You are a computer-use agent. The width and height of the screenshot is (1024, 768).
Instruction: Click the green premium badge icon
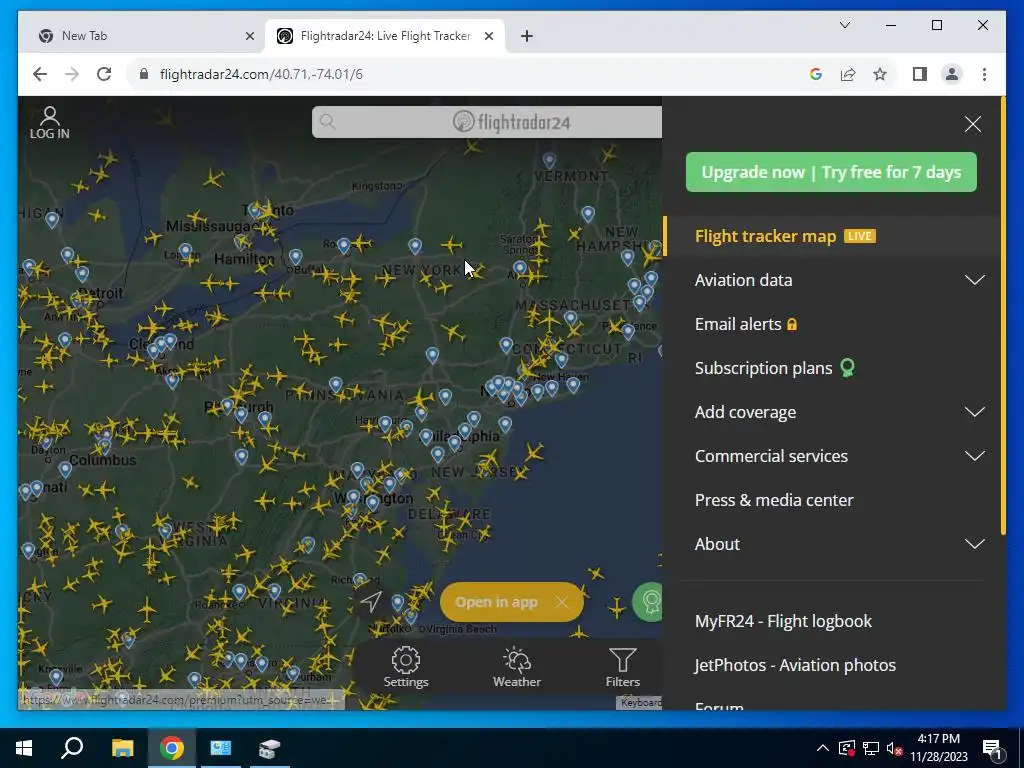(648, 601)
